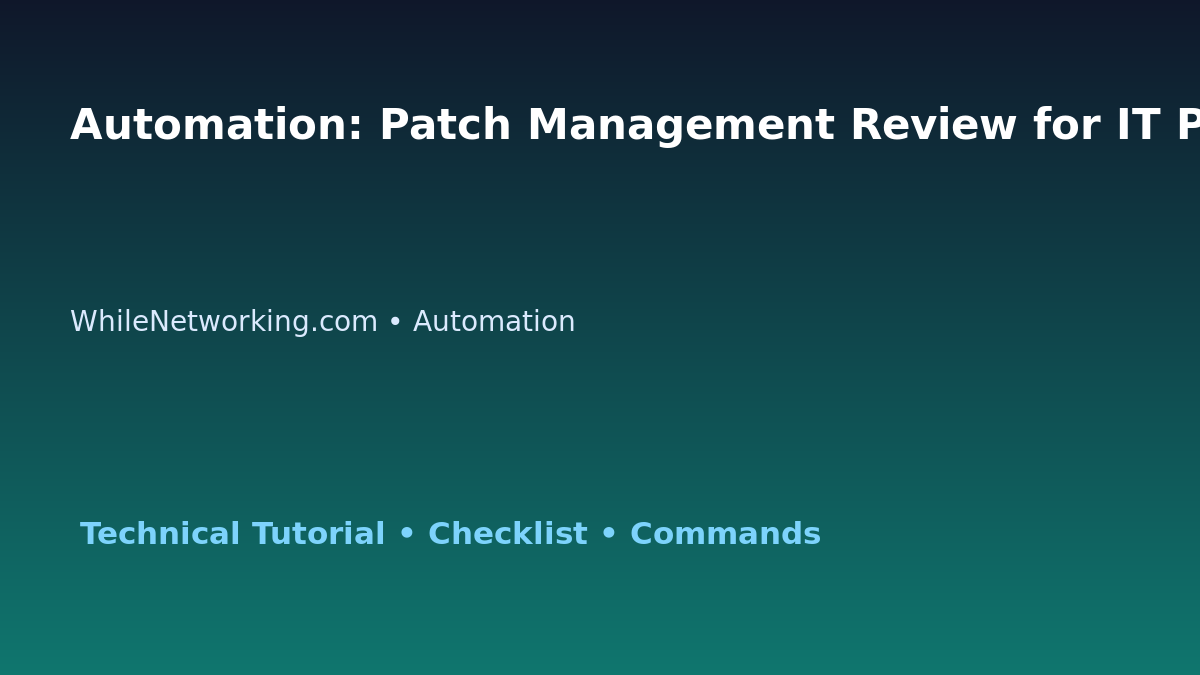This screenshot has height=675, width=1200.
Task: Click the title starting 'Automation: Patch Management Review'
Action: [x=635, y=127]
